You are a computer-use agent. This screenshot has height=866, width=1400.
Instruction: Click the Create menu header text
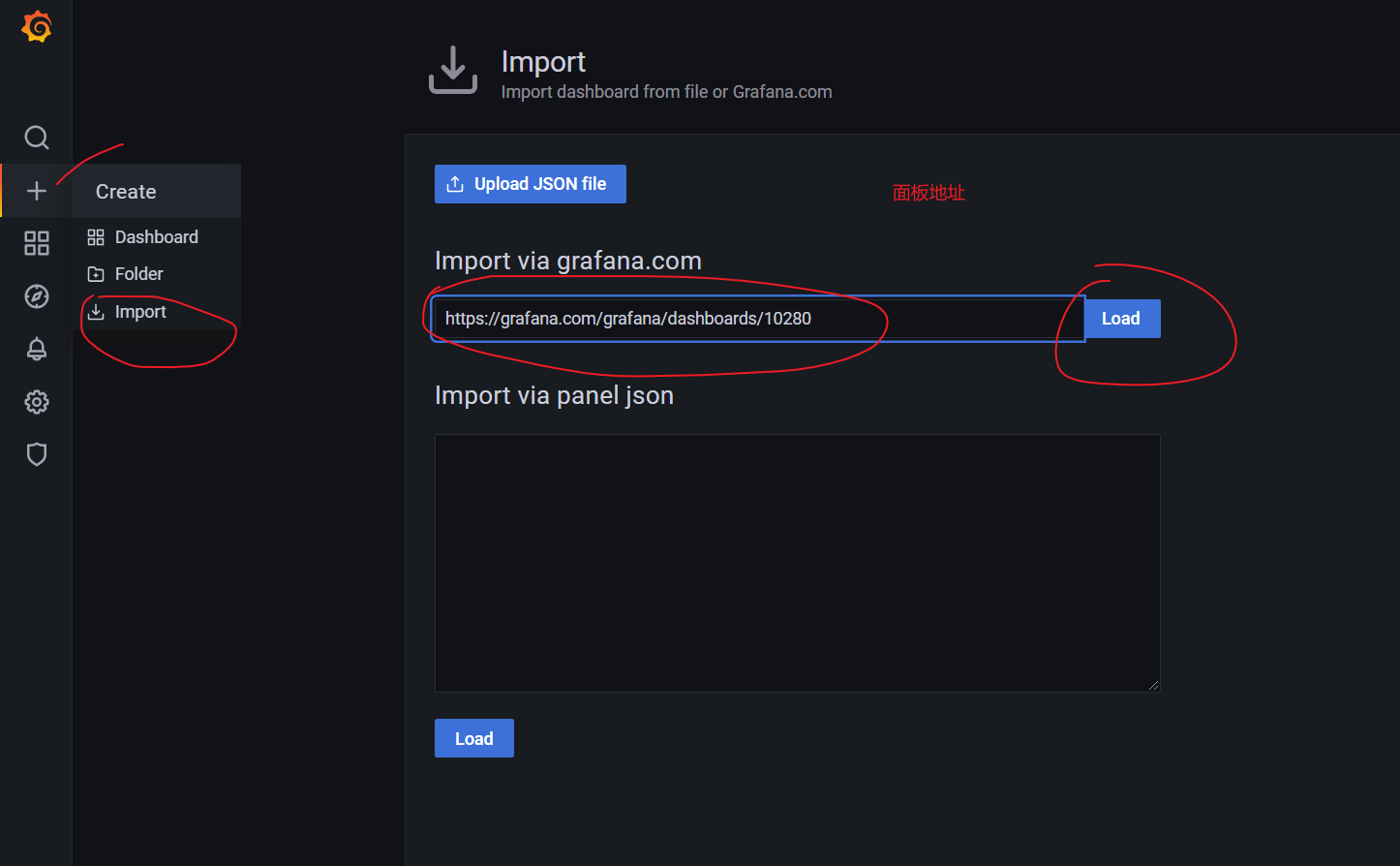coord(125,191)
